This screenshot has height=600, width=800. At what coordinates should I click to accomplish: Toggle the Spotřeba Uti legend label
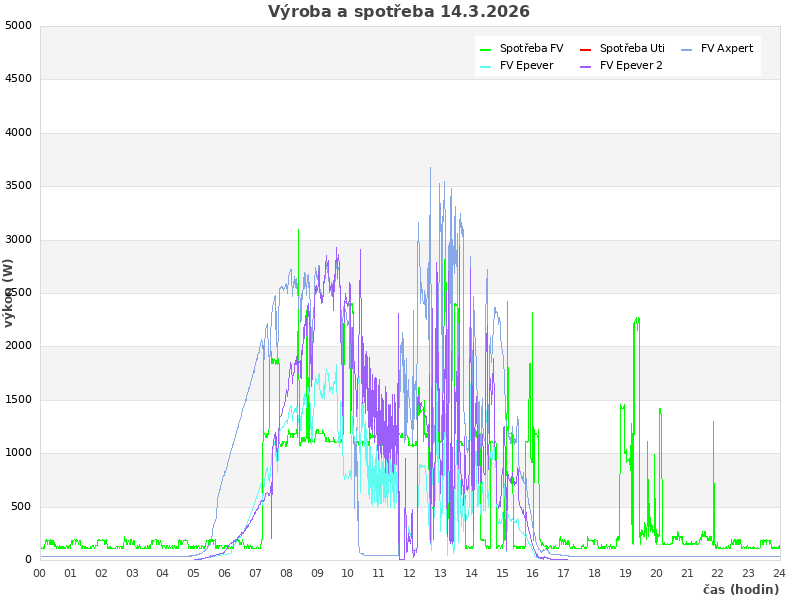632,48
